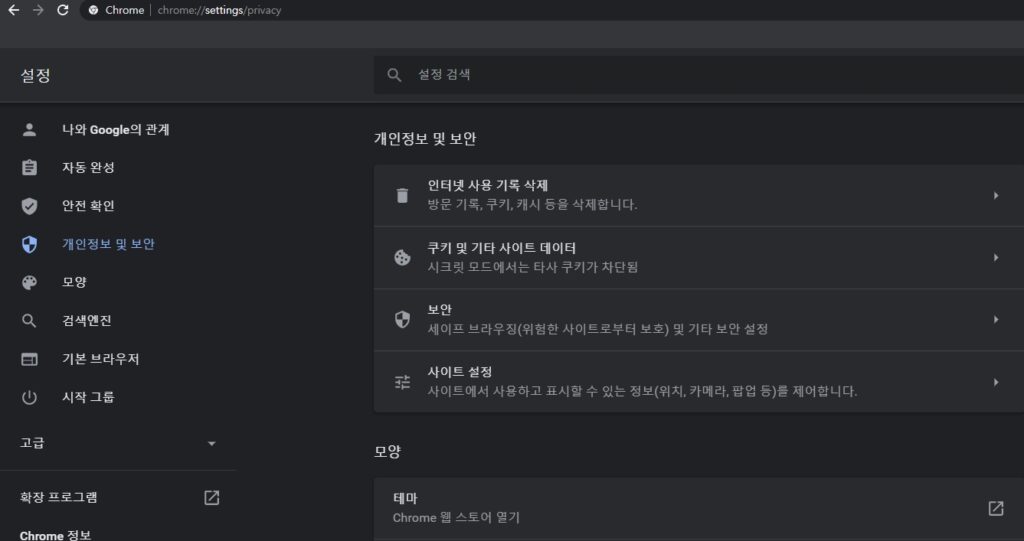Click the cookie icon in 쿠키 및 기타 사이트 데이터
Screen dimensions: 1024x541
tap(402, 257)
